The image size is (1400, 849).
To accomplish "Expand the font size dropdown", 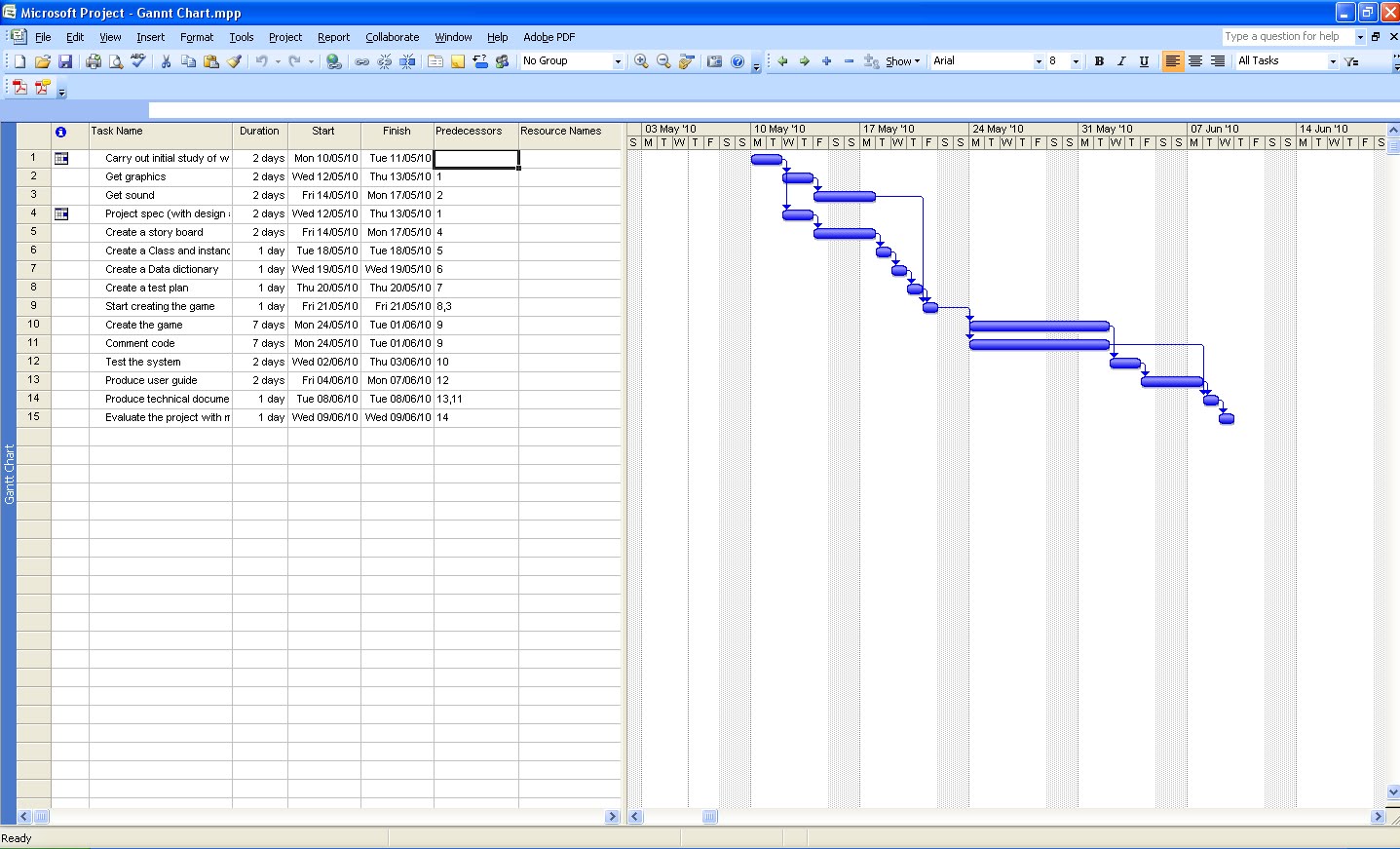I will (1076, 60).
